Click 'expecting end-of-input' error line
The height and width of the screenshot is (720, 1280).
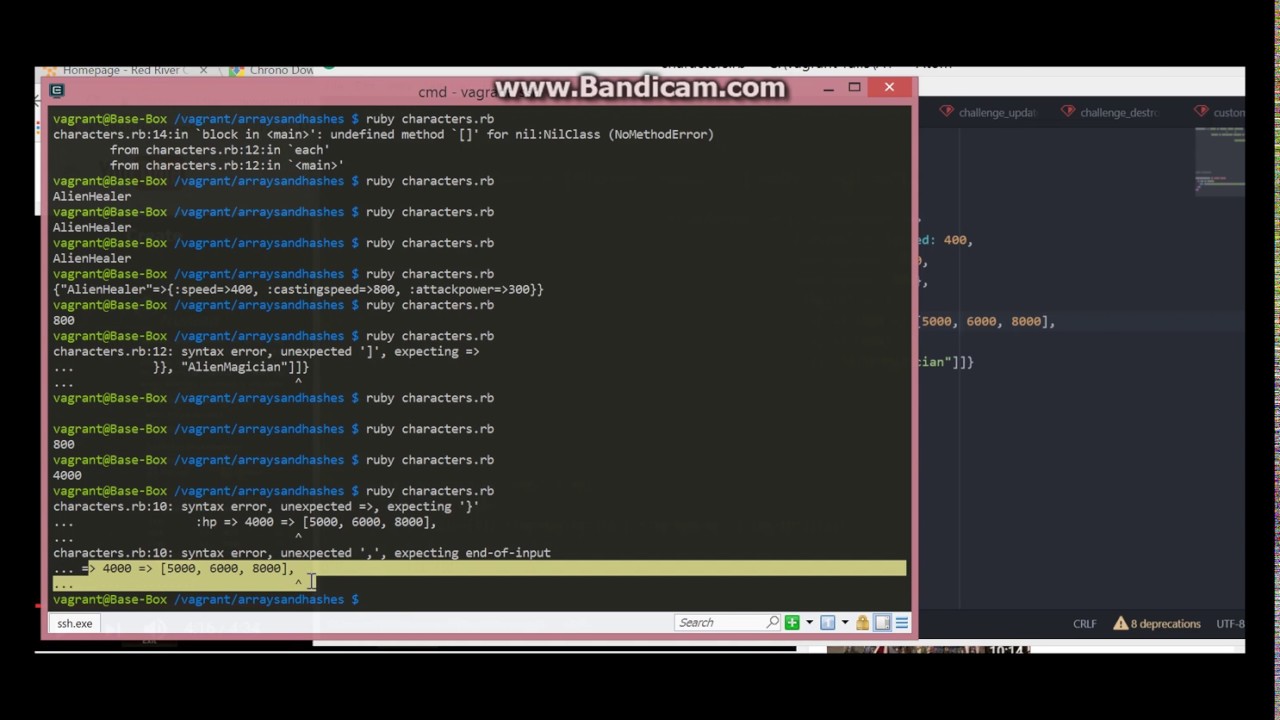302,553
